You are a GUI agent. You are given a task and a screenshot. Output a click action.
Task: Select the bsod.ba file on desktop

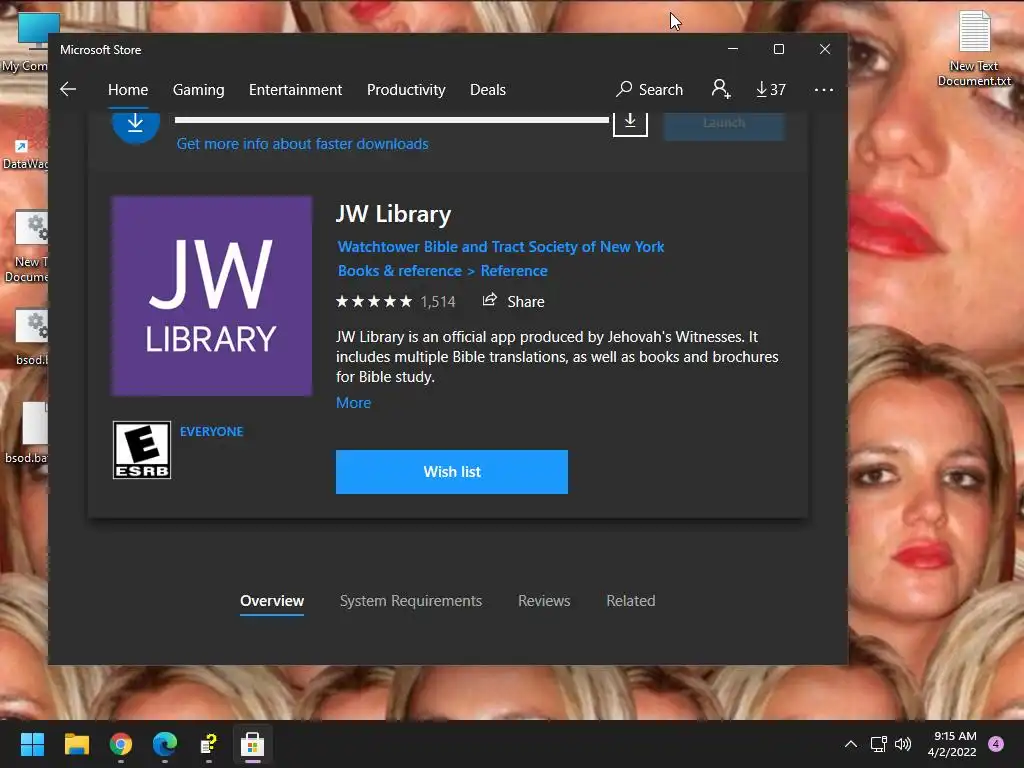(x=26, y=433)
